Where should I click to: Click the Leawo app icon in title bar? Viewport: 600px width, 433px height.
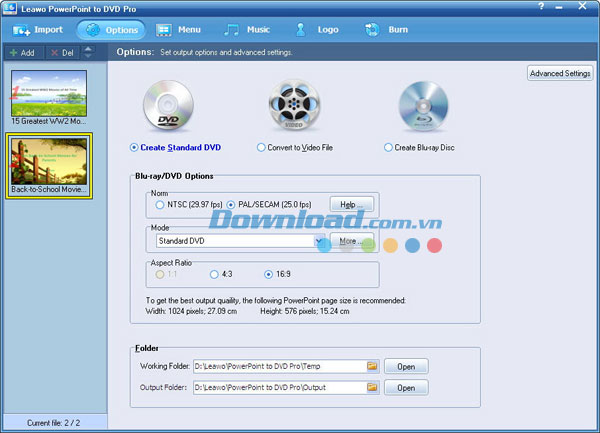point(10,8)
